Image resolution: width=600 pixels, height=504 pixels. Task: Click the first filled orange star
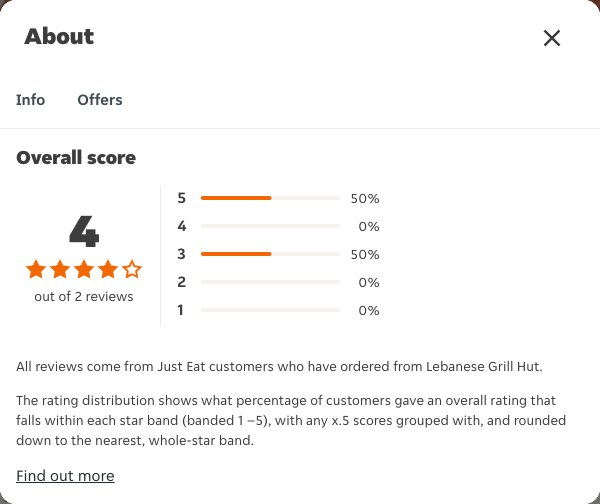tap(36, 269)
